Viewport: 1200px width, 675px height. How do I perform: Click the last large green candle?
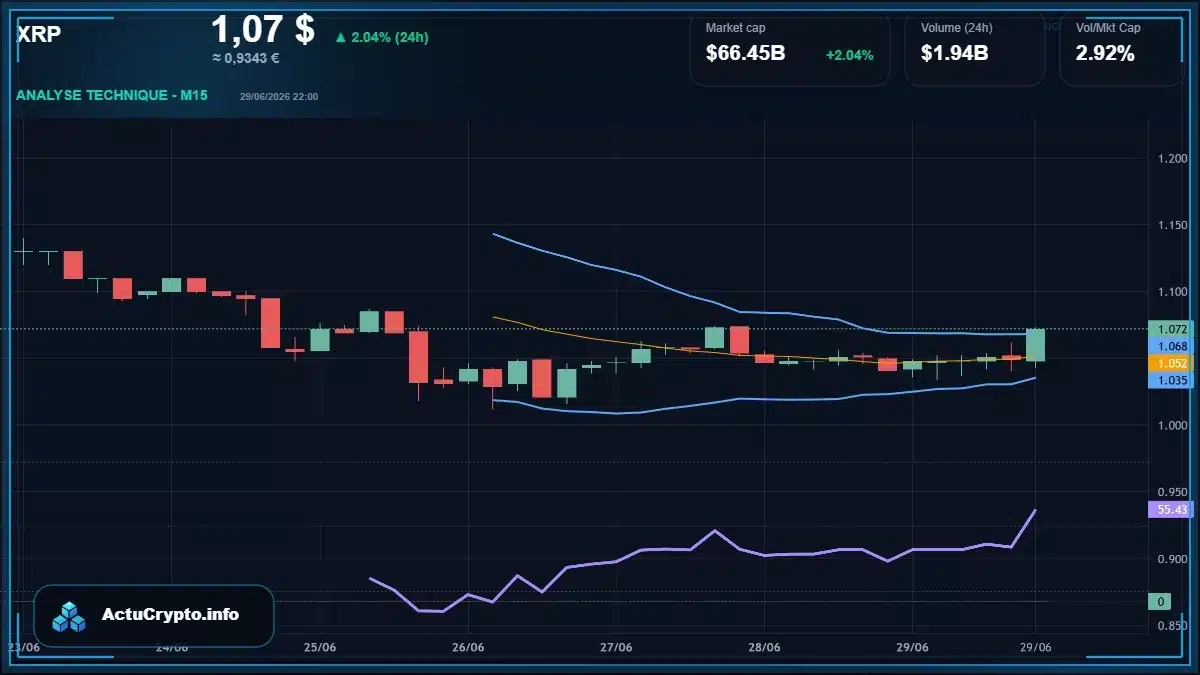1035,345
